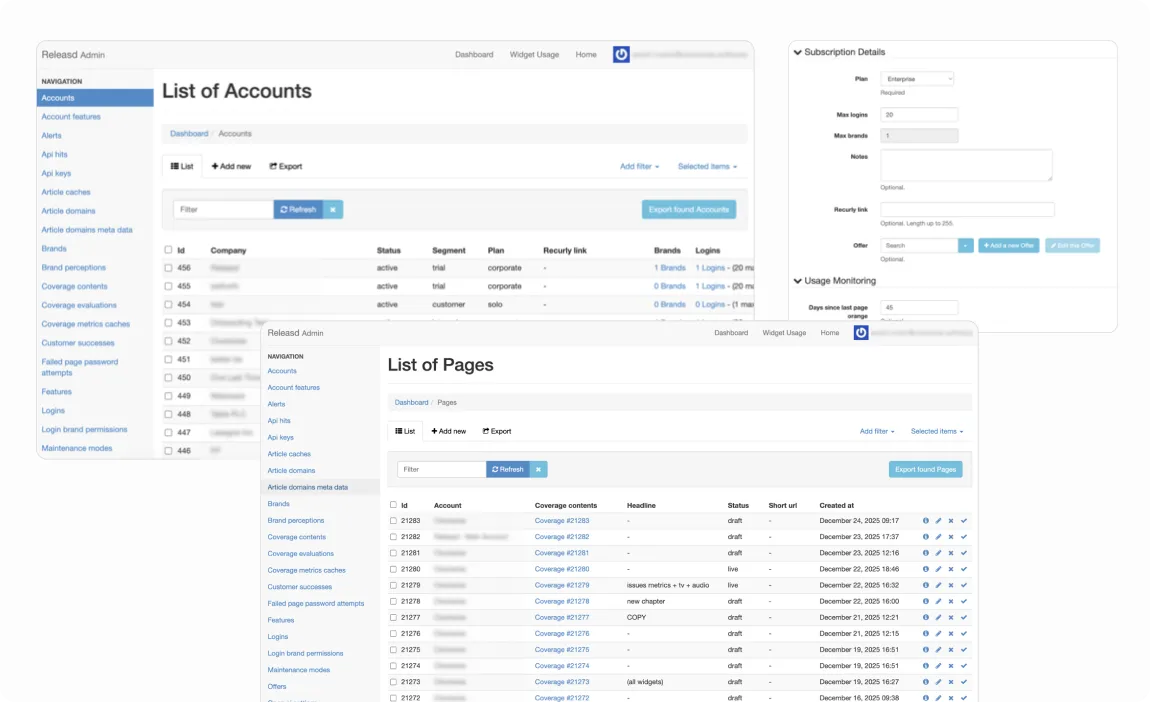This screenshot has height=702, width=1150.
Task: Click inside the Filter input field
Action: click(440, 469)
